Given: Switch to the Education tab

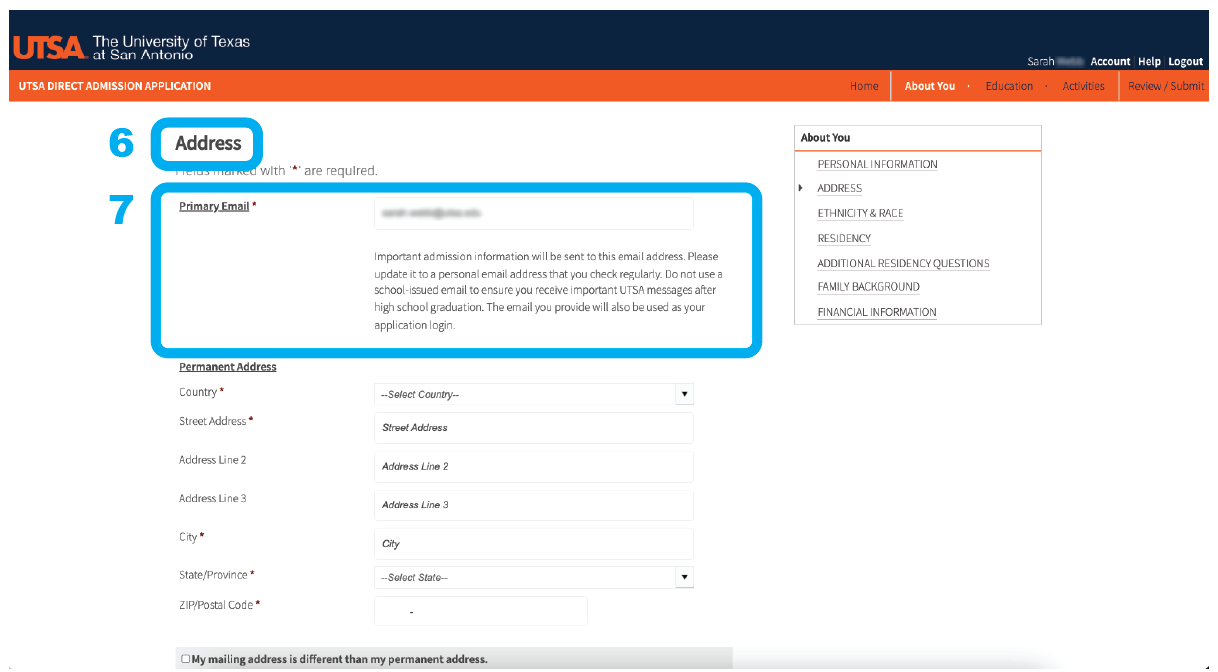Looking at the screenshot, I should click(1008, 86).
